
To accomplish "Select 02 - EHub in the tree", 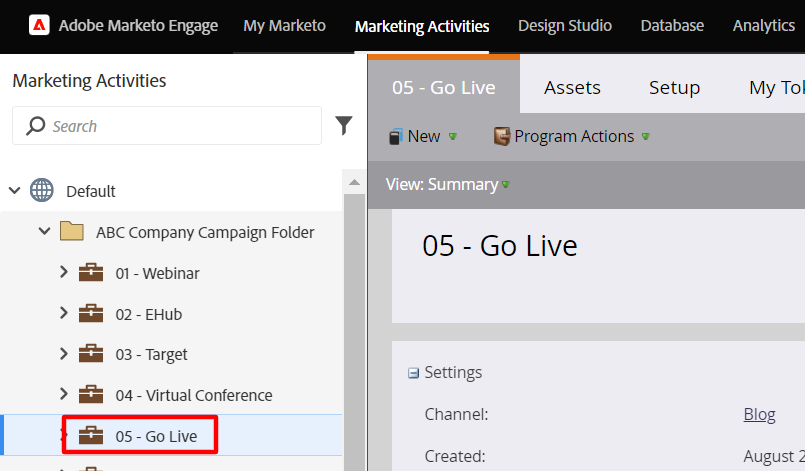I will (148, 314).
